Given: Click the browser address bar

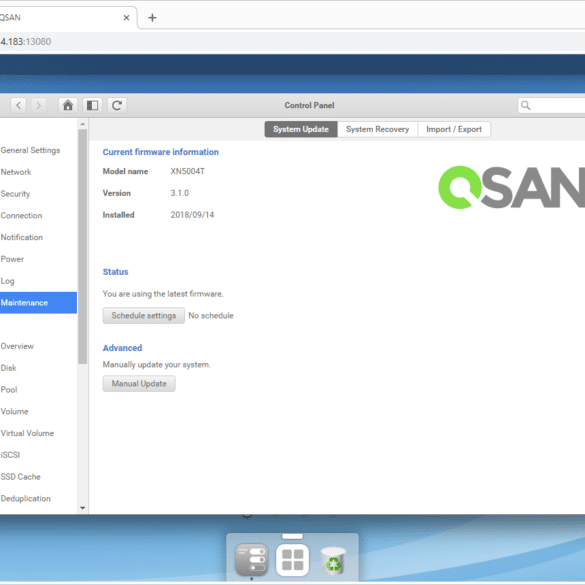Looking at the screenshot, I should tap(292, 41).
